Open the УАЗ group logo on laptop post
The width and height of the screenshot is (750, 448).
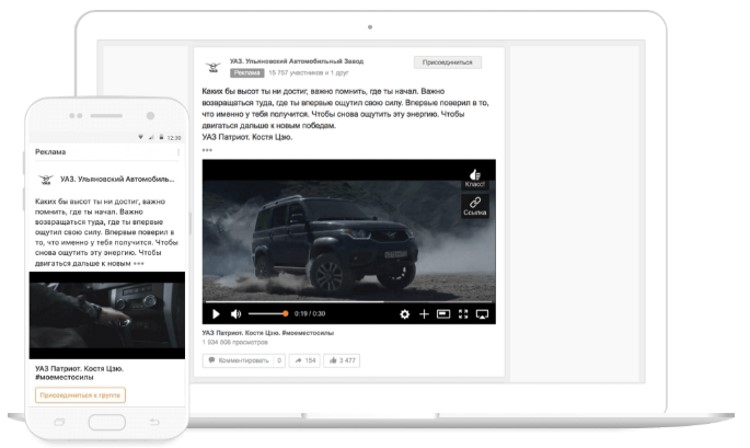pyautogui.click(x=213, y=67)
